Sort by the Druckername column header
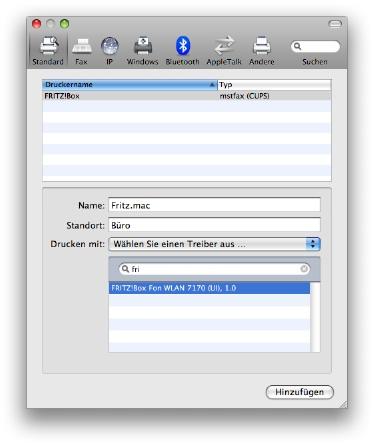 click(x=130, y=85)
